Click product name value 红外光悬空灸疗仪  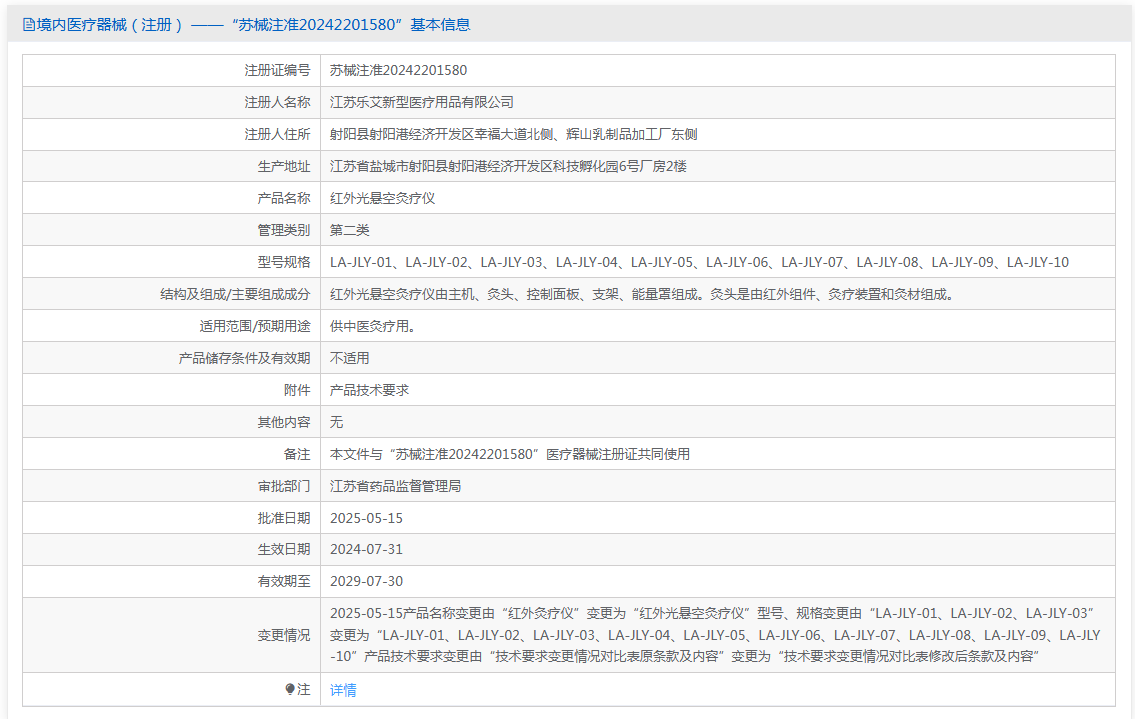(382, 198)
